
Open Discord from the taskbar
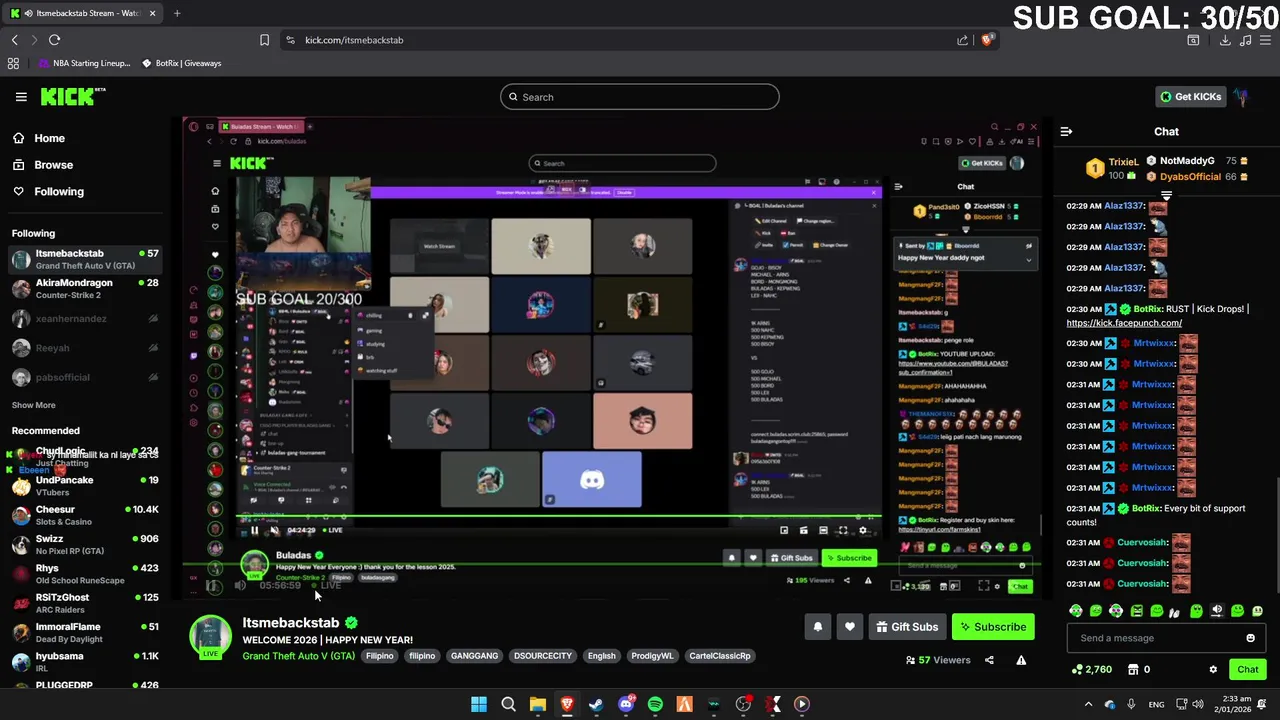(626, 704)
